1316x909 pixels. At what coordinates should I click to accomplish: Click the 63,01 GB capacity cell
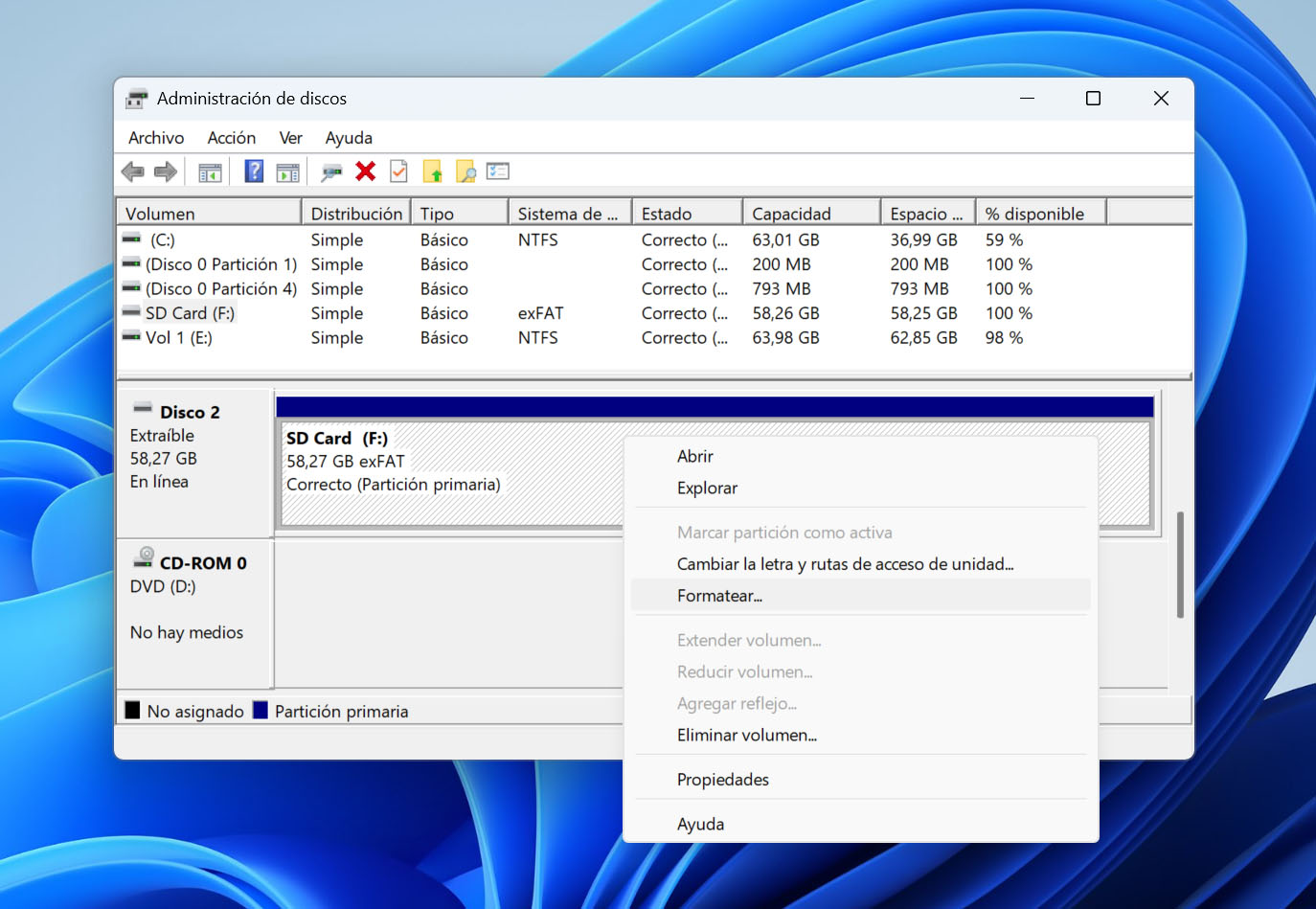785,239
